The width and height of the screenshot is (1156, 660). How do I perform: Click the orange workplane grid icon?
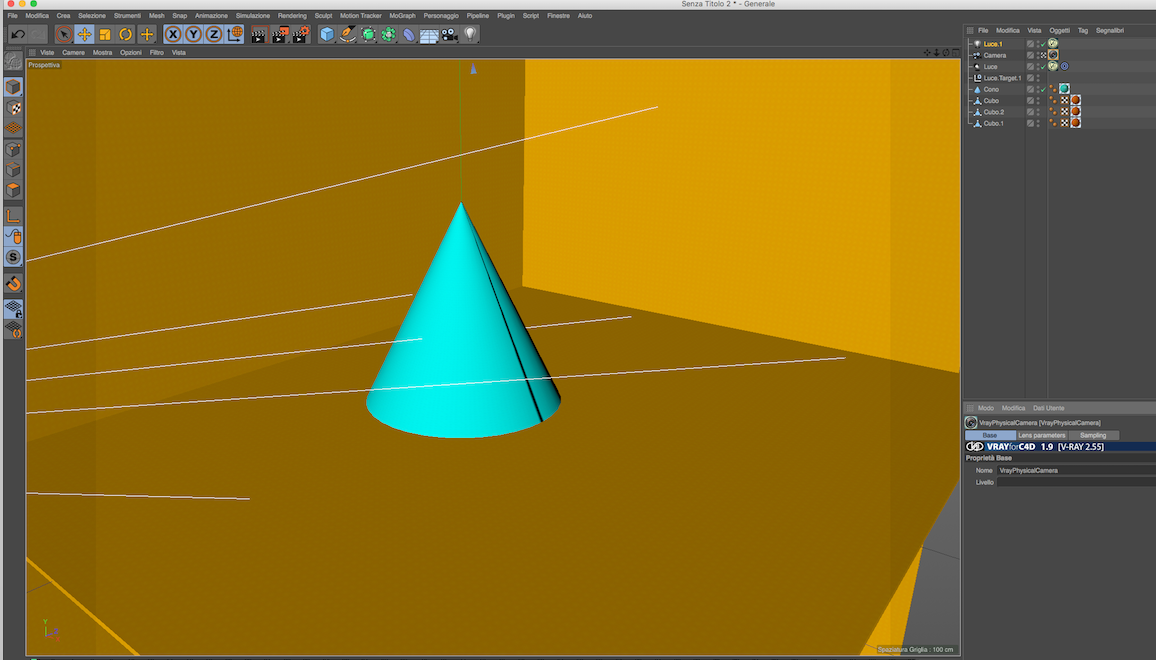13,128
